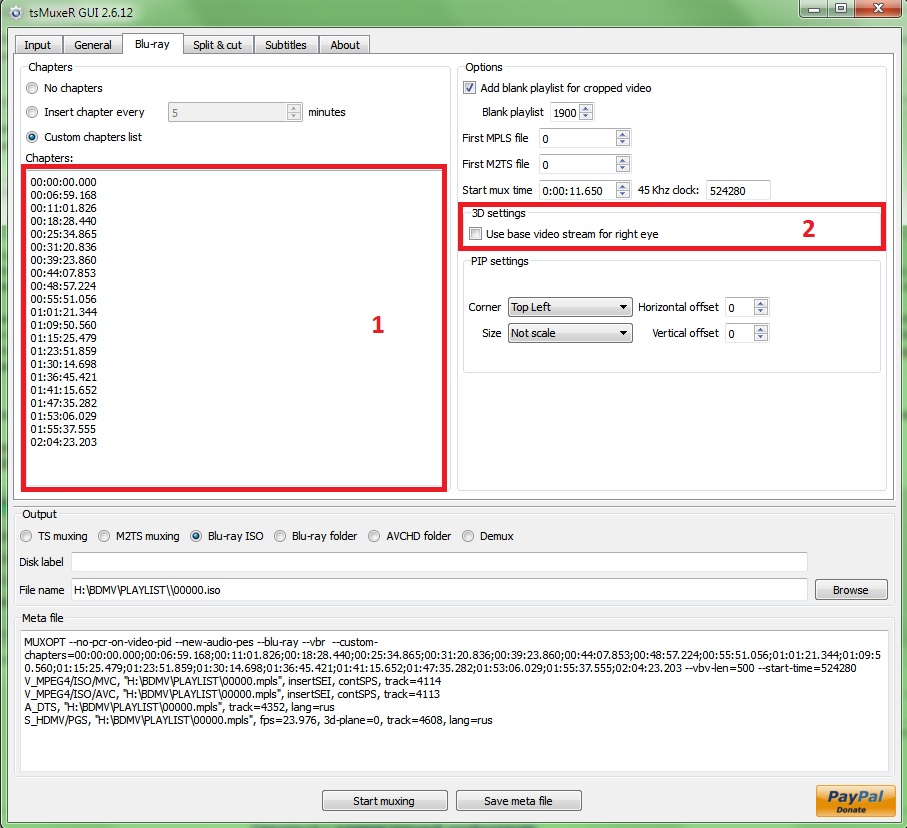Viewport: 907px width, 828px height.
Task: Click the Blank playlist 1900 stepper
Action: (x=586, y=112)
